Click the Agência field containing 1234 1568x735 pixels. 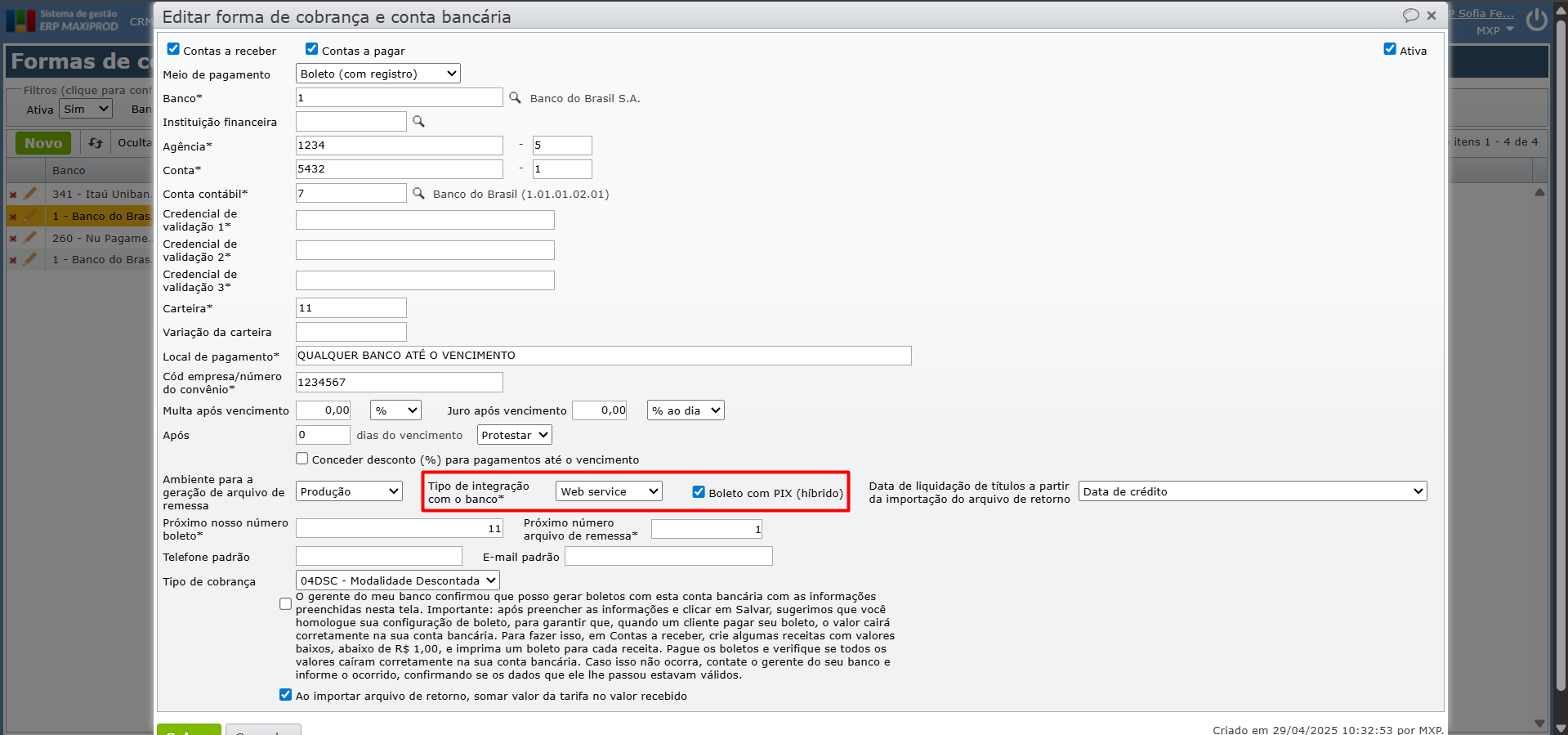pos(400,146)
